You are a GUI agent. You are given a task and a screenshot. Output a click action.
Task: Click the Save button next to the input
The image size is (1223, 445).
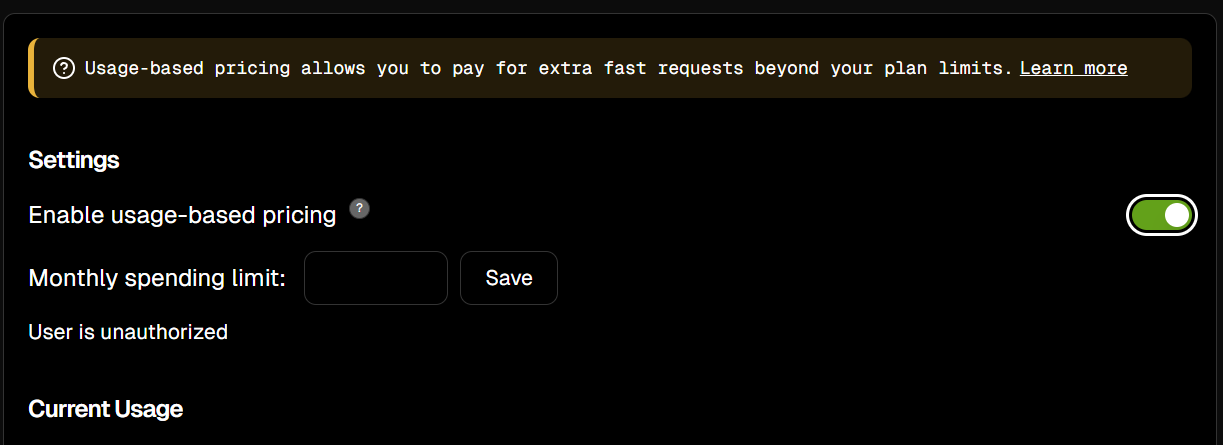click(509, 278)
